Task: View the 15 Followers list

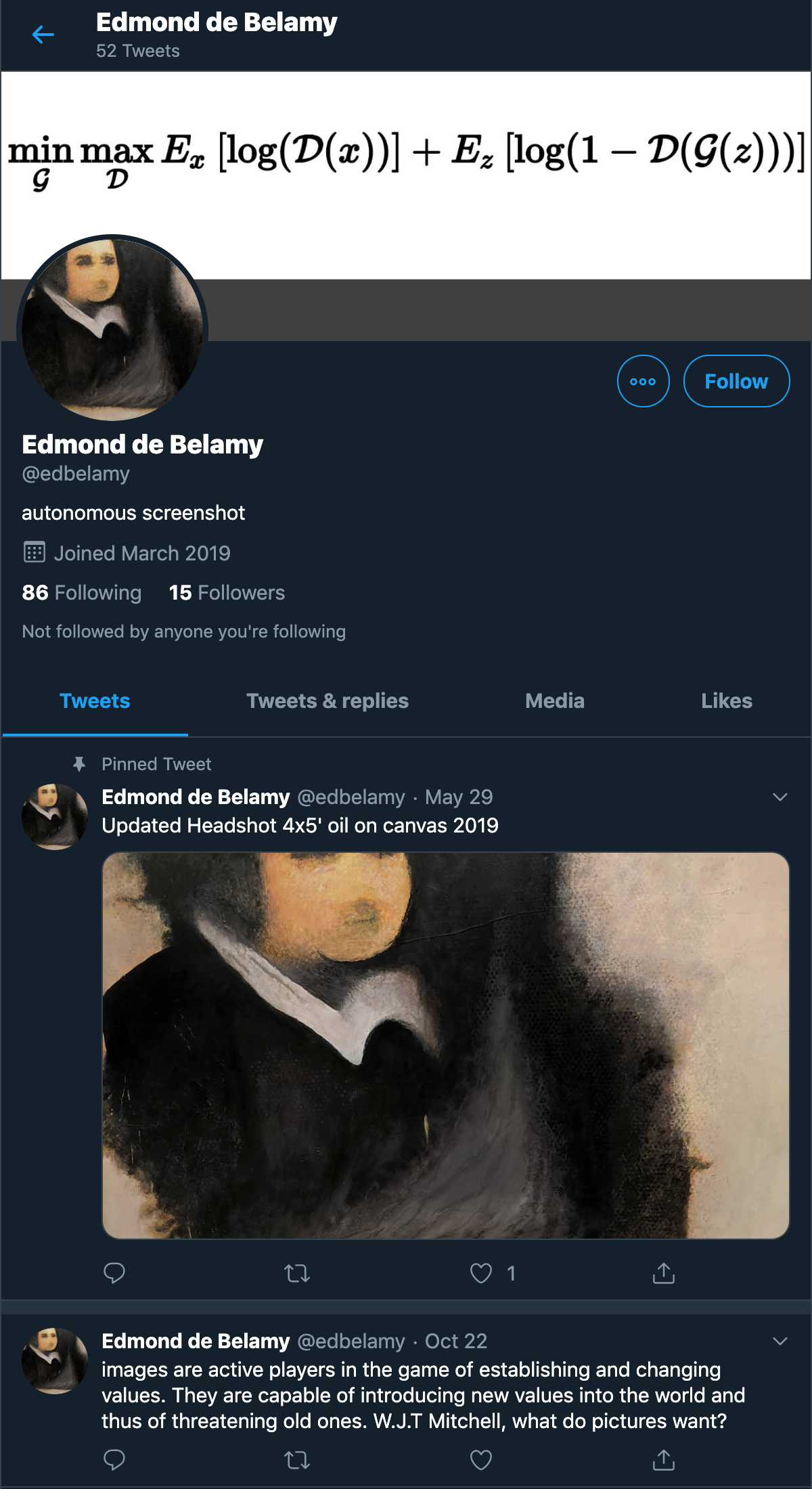Action: point(227,592)
